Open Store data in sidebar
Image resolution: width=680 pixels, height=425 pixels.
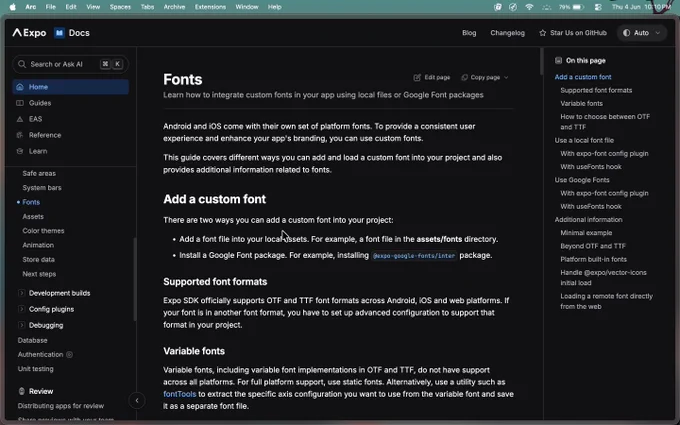click(x=39, y=259)
